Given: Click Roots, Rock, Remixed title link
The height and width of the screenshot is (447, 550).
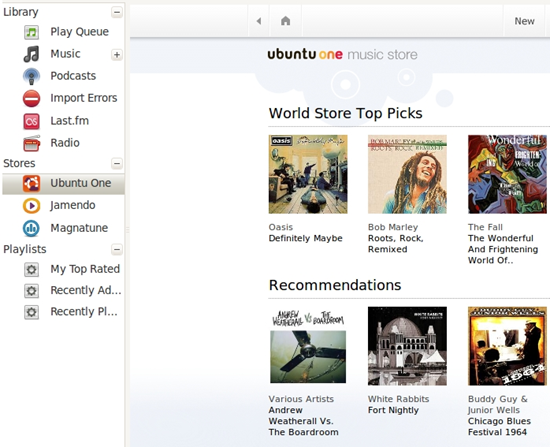Looking at the screenshot, I should tap(396, 244).
